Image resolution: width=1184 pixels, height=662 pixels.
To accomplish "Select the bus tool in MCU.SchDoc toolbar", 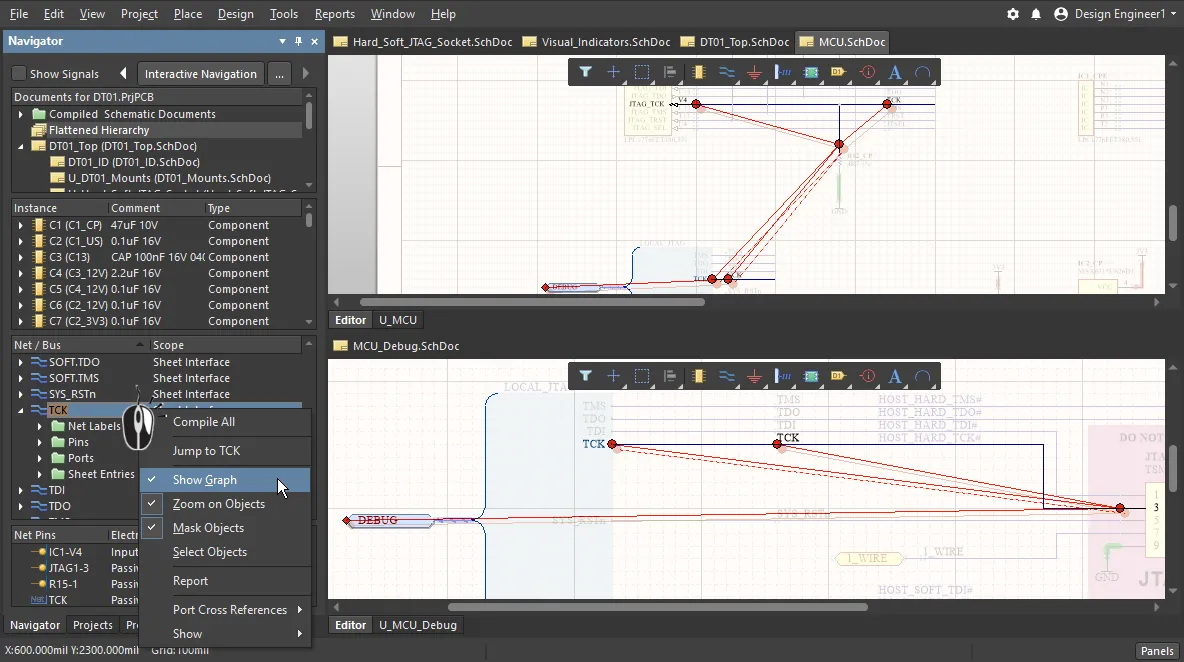I will click(x=783, y=72).
